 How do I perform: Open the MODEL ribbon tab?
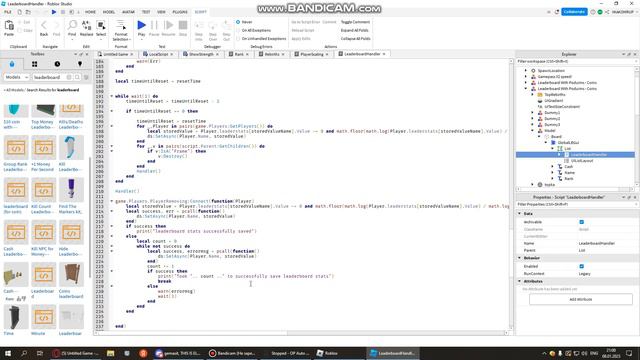point(109,12)
